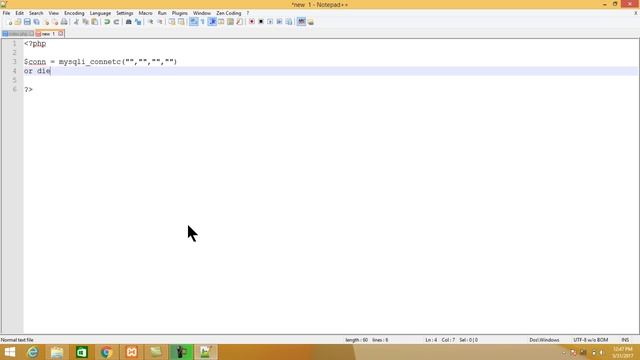640x360 pixels.
Task: Open the Replace dialog from the toolbar
Action: pyautogui.click(x=138, y=22)
